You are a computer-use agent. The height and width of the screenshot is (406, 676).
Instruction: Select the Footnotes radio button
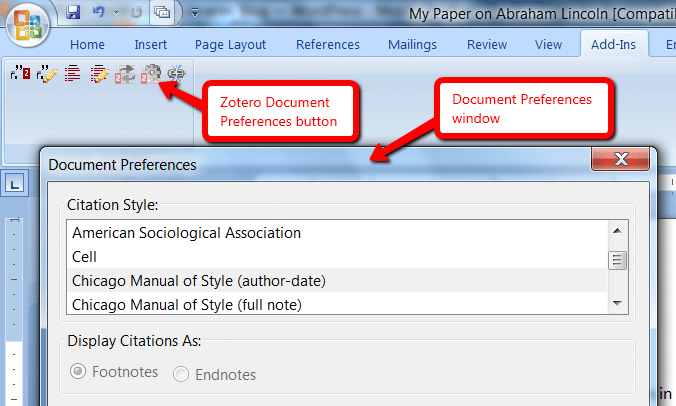[78, 372]
